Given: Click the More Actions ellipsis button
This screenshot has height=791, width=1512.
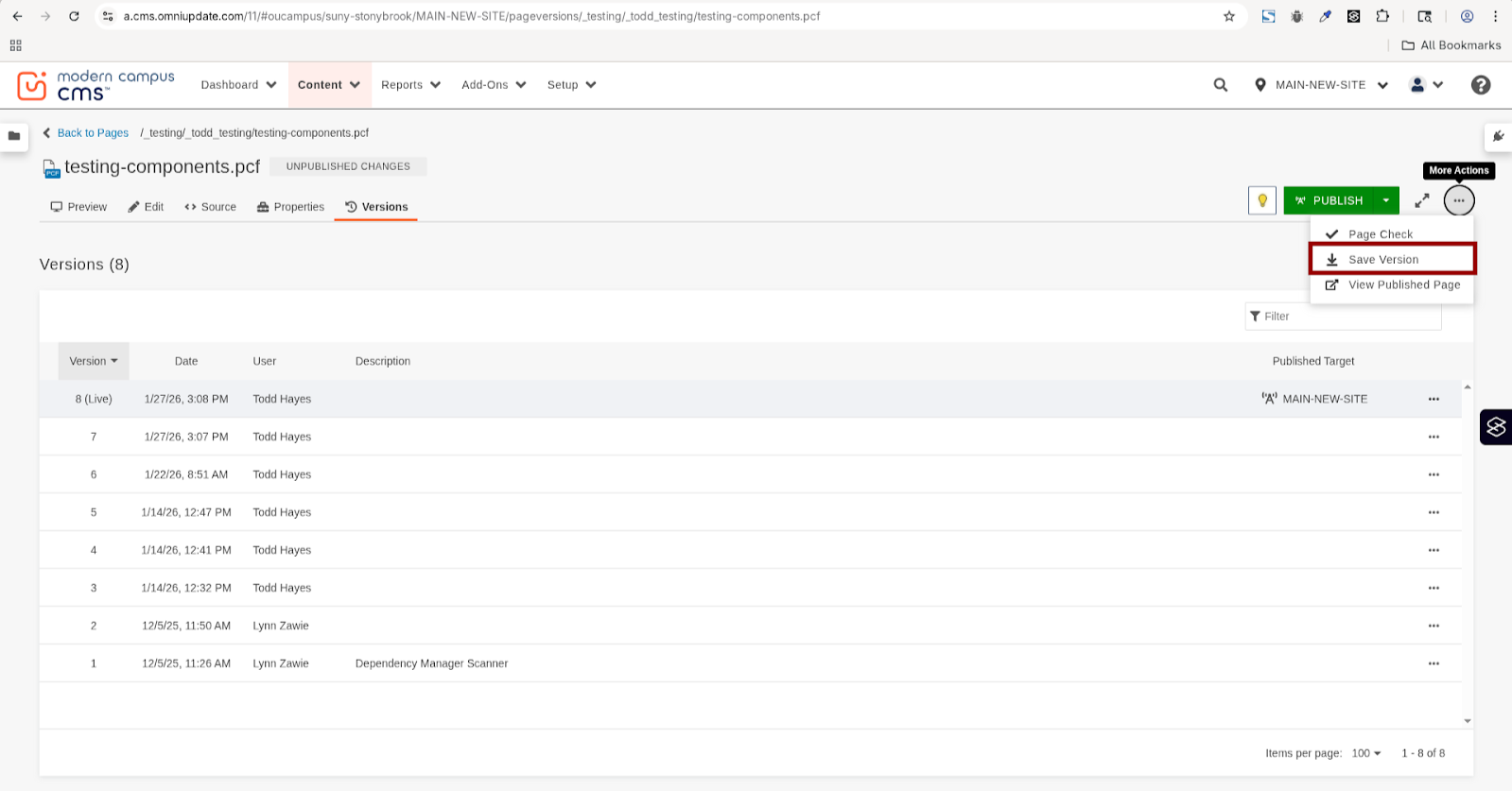Looking at the screenshot, I should [x=1459, y=200].
